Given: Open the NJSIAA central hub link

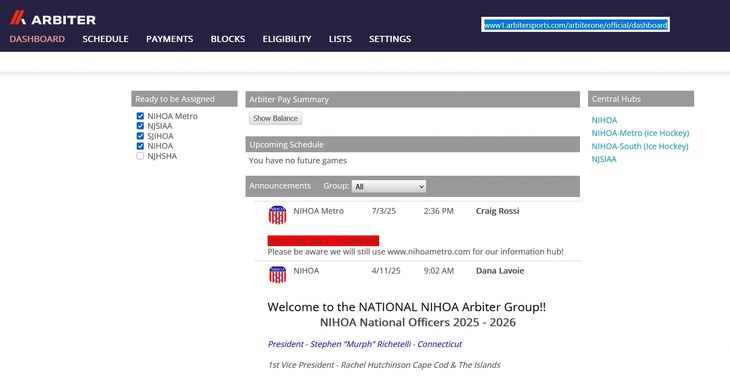Looking at the screenshot, I should tap(604, 159).
